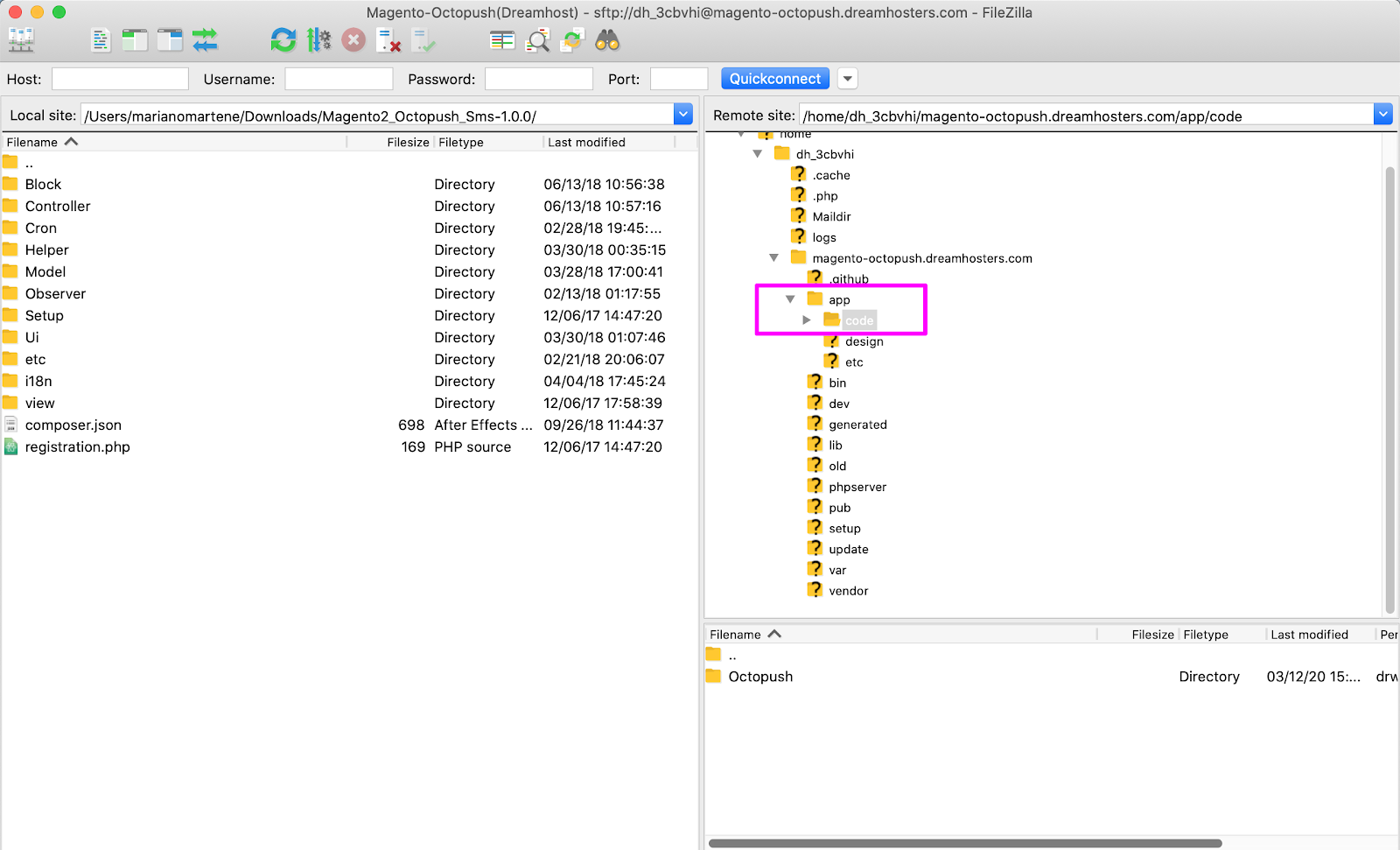
Task: Collapse the app folder node
Action: (790, 299)
